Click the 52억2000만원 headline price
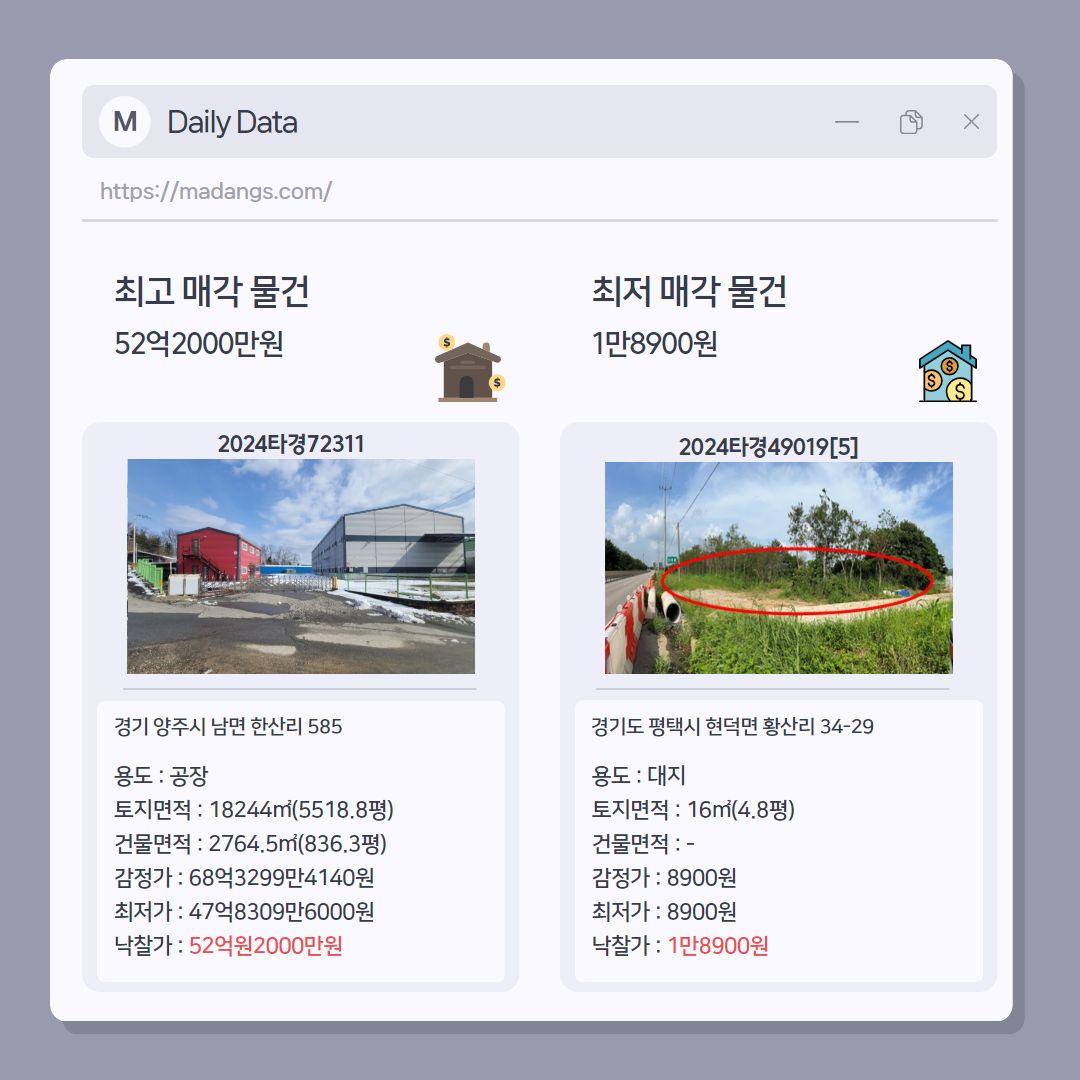The image size is (1080, 1080). click(x=198, y=343)
